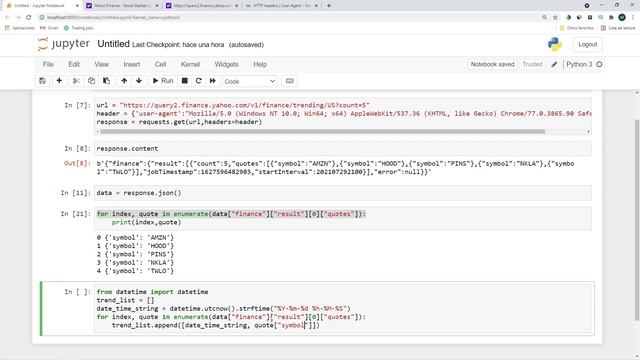Image resolution: width=640 pixels, height=360 pixels.
Task: Click the output line 0 {'symbol': 'AMZN'}
Action: pyautogui.click(x=135, y=238)
